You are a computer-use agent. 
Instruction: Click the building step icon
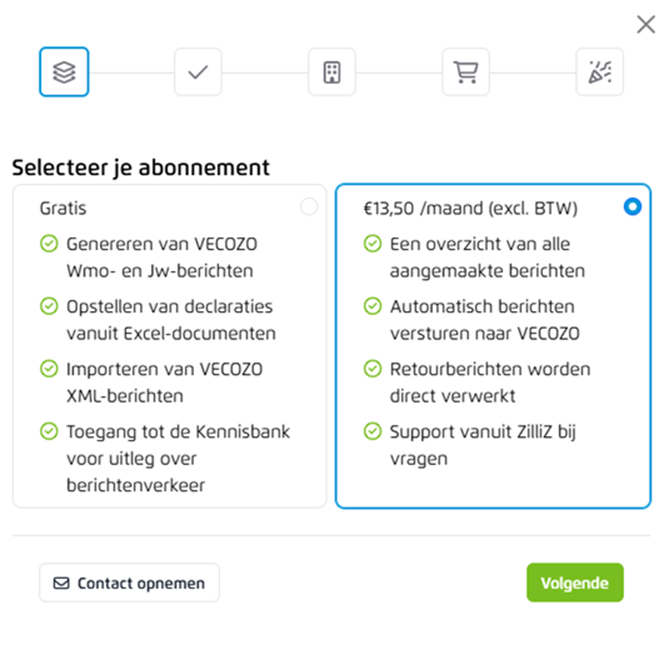(332, 73)
